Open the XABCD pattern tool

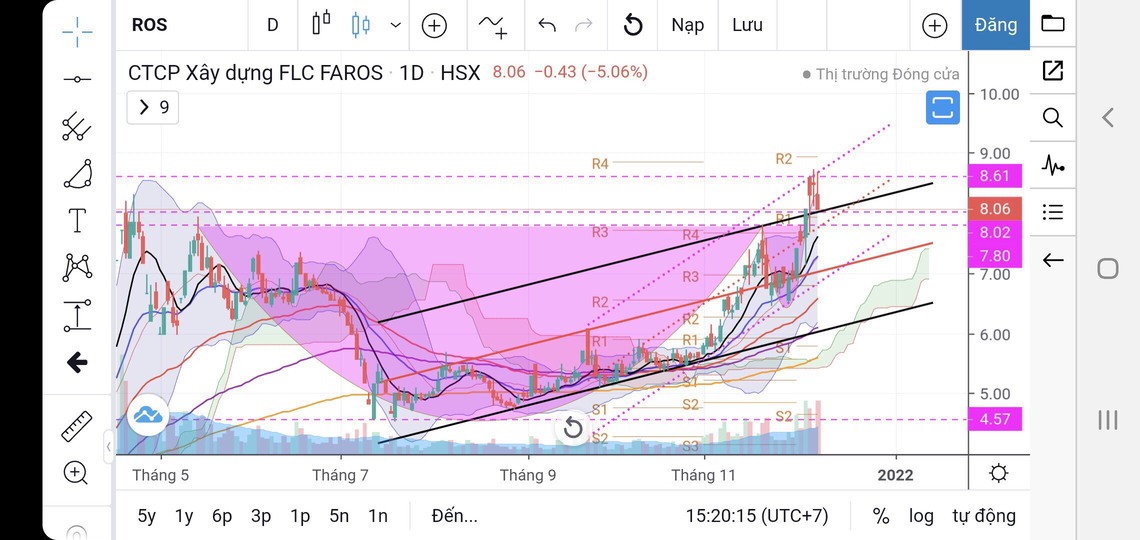click(x=76, y=267)
